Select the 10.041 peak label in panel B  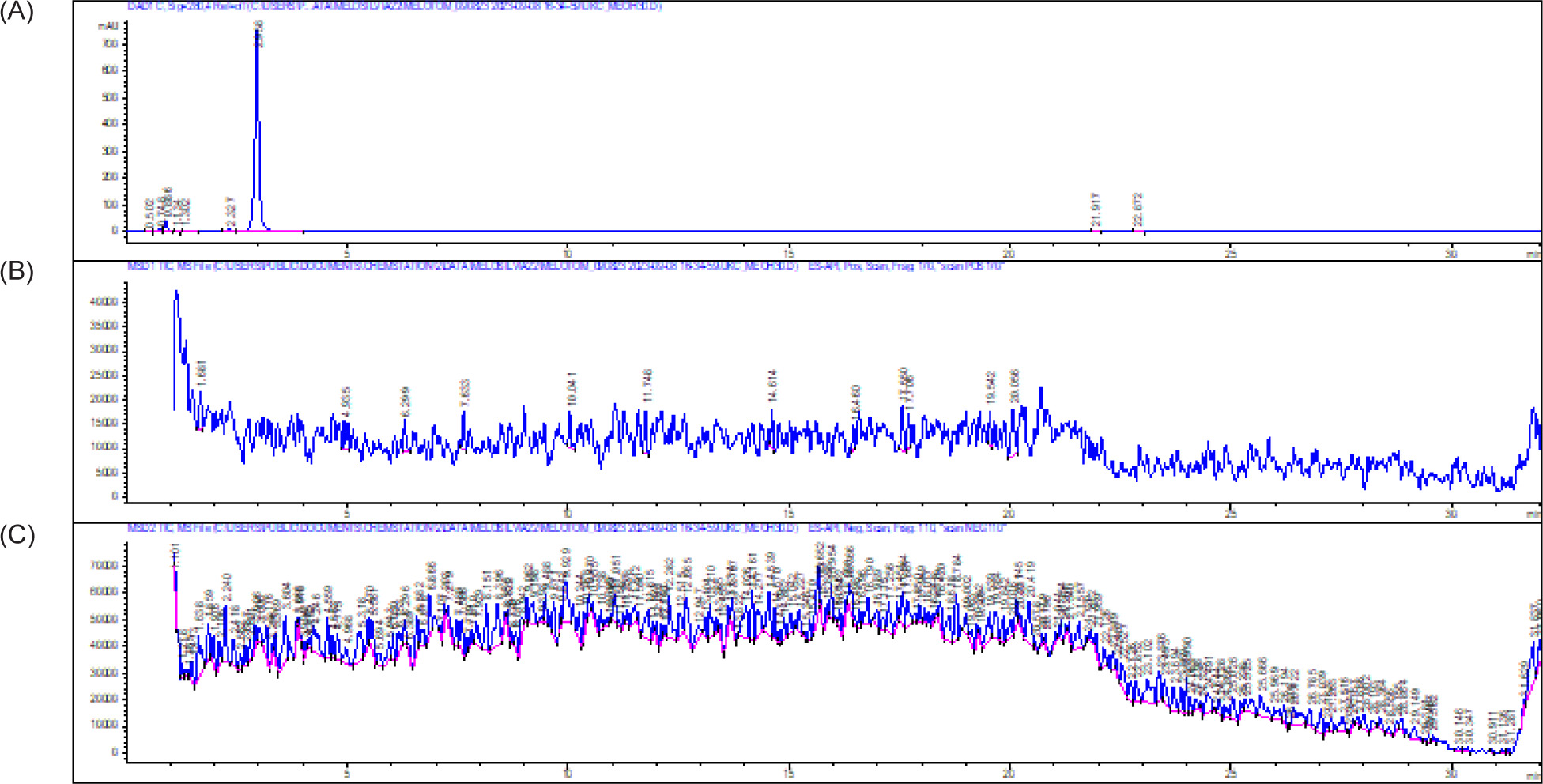tap(572, 389)
